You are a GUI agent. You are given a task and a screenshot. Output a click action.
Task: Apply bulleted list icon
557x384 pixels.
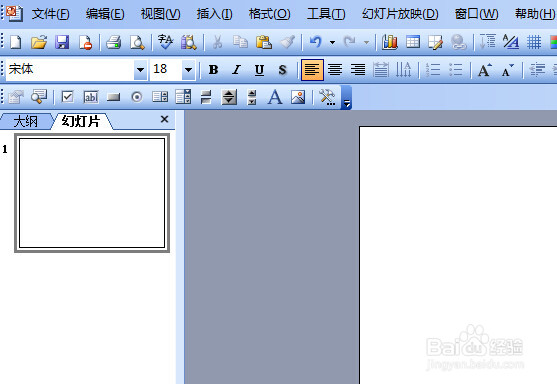click(456, 70)
